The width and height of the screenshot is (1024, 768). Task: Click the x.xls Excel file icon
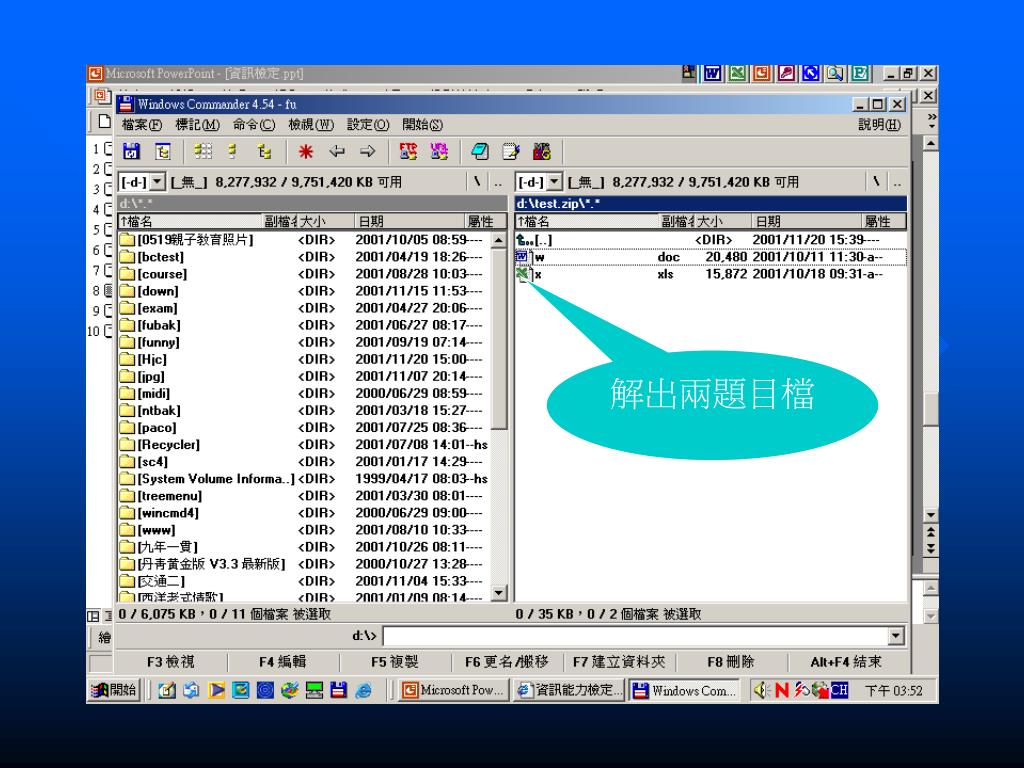point(522,274)
